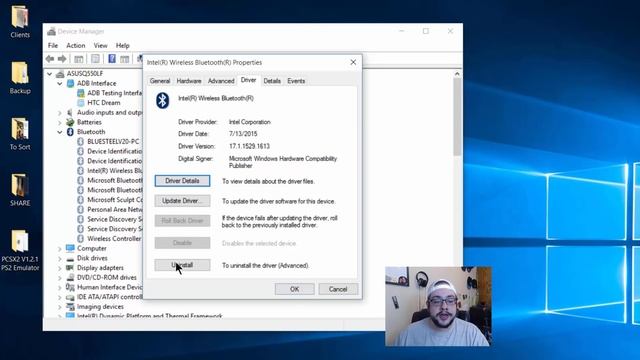Expand the Batteries branch

pos(60,122)
